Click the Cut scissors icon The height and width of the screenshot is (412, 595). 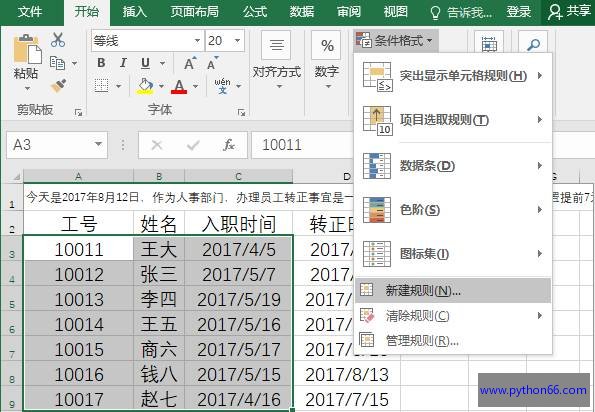point(58,40)
